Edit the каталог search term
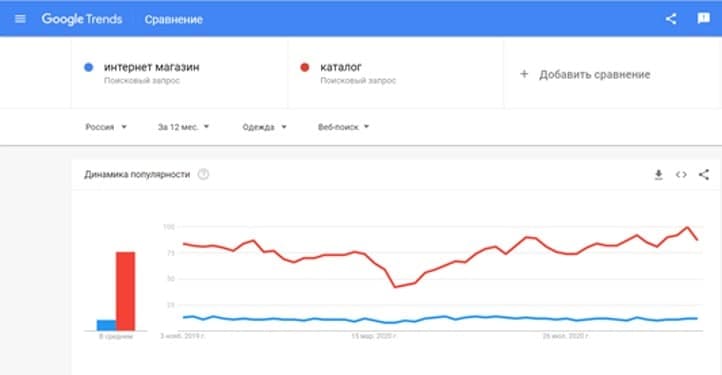Screen dimensions: 722x375 [341, 67]
